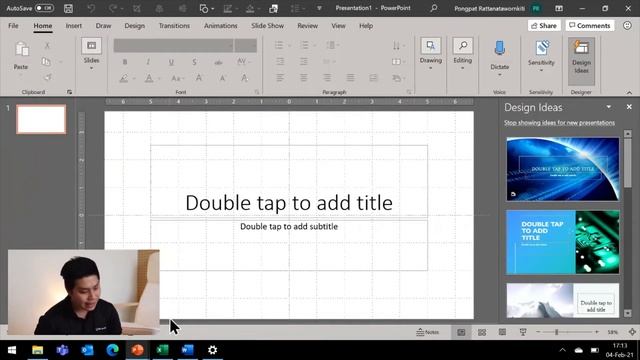Open the Windows Start menu

tap(12, 350)
